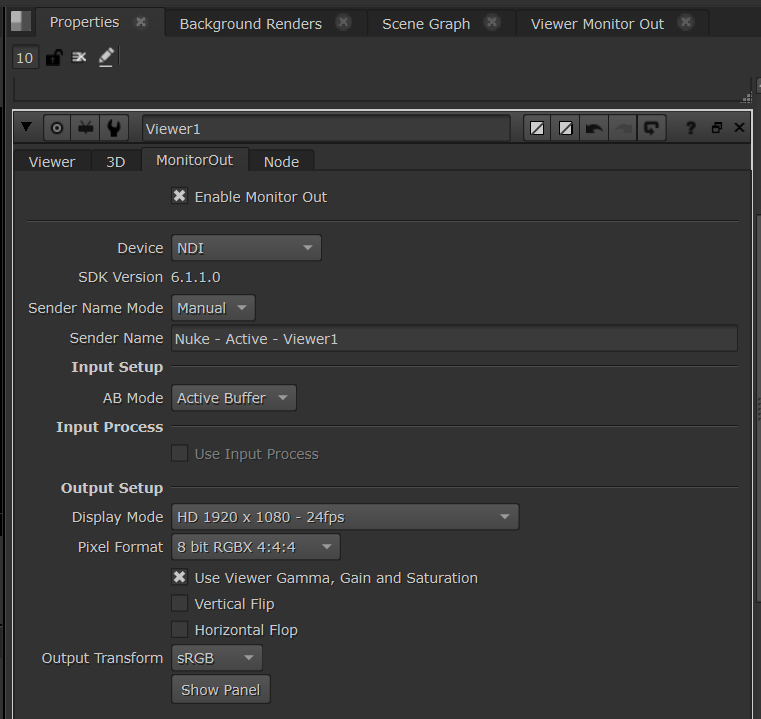Click the lock properties bin icon

[53, 58]
